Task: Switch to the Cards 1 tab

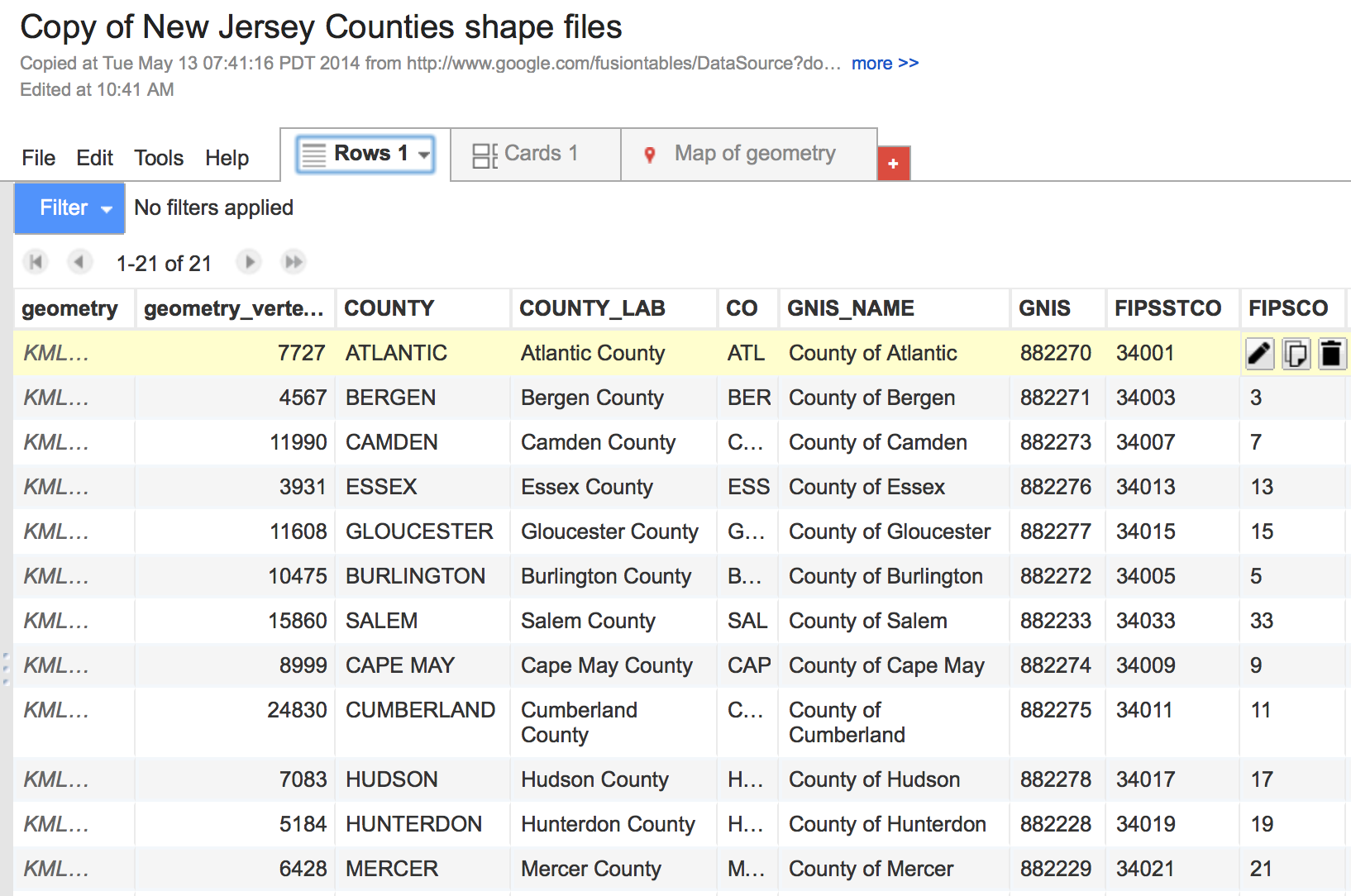Action: [x=536, y=154]
